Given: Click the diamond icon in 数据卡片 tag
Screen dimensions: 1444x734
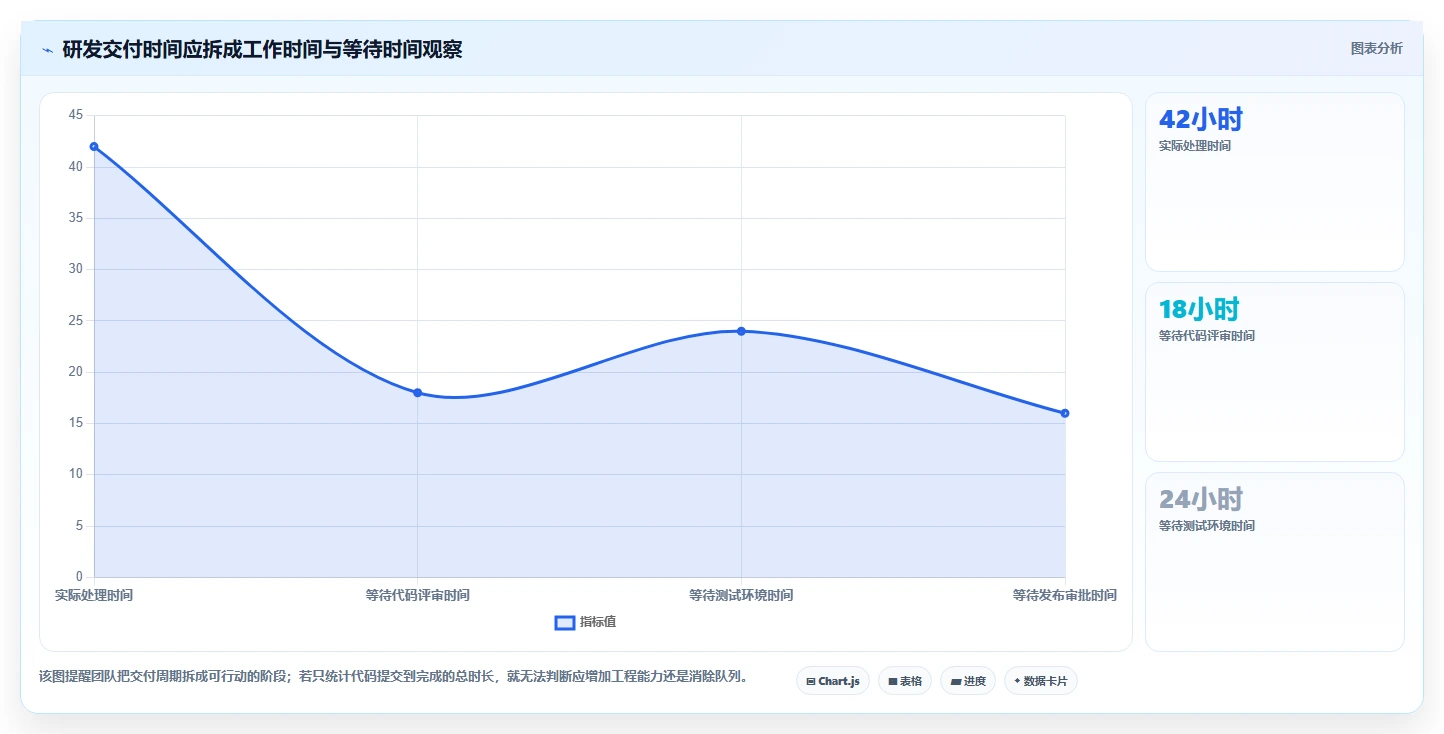Looking at the screenshot, I should pyautogui.click(x=1017, y=681).
